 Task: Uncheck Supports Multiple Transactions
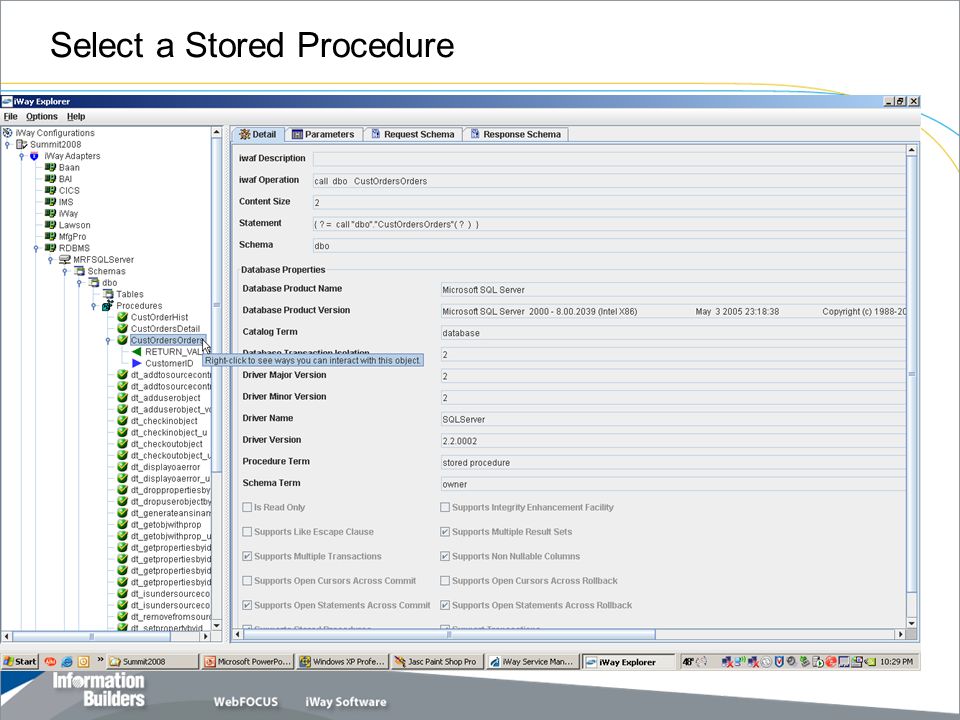247,557
